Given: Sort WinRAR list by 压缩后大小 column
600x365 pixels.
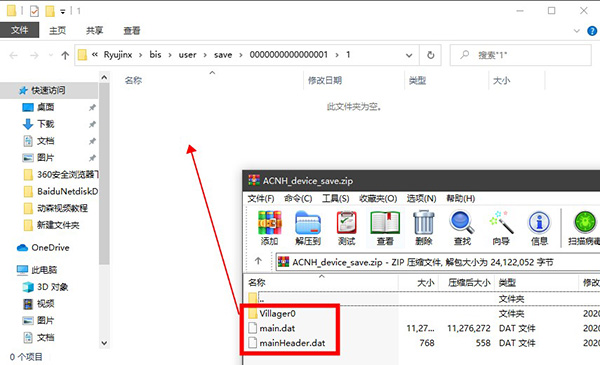Looking at the screenshot, I should (x=469, y=283).
